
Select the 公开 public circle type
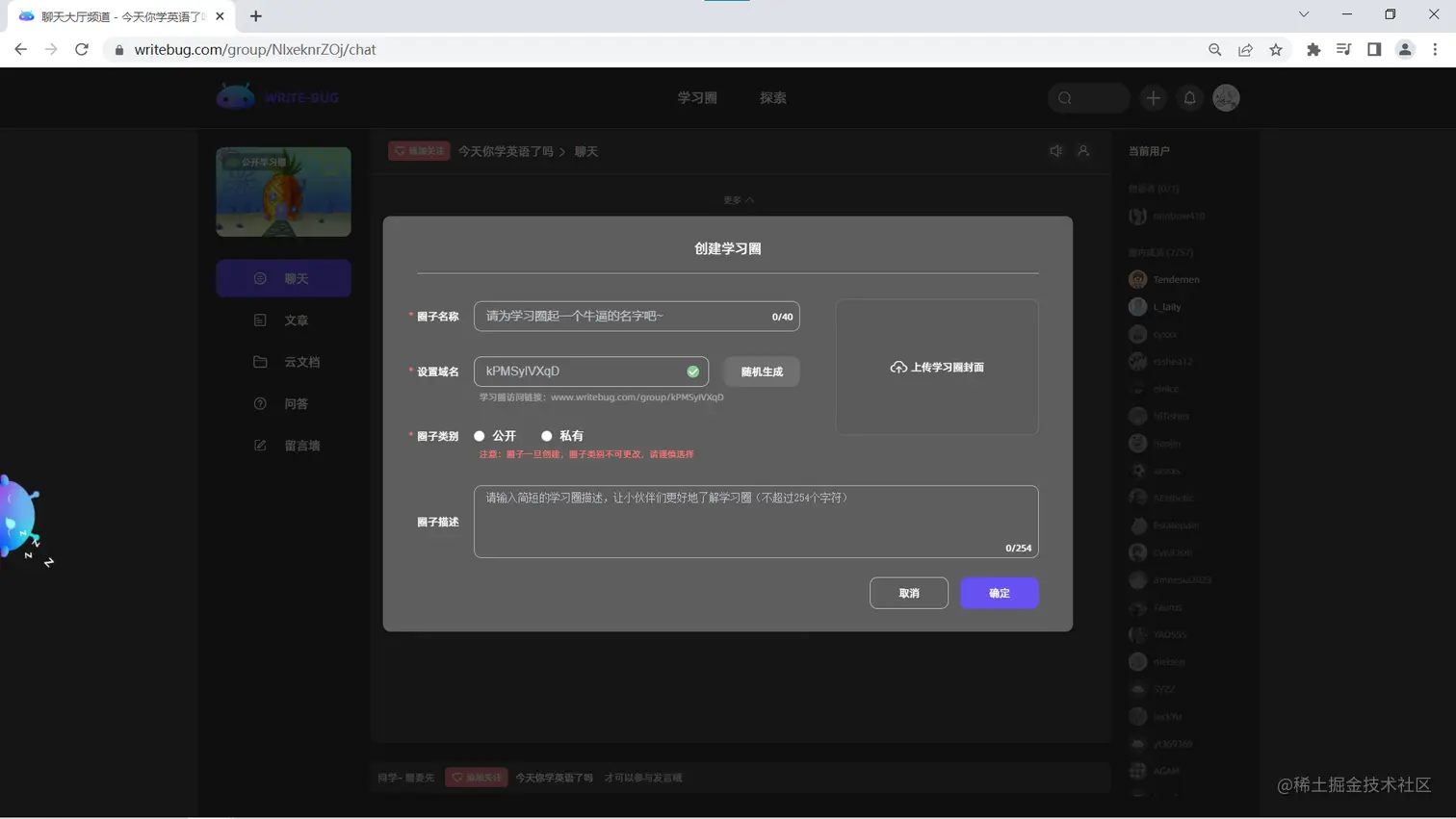(480, 435)
